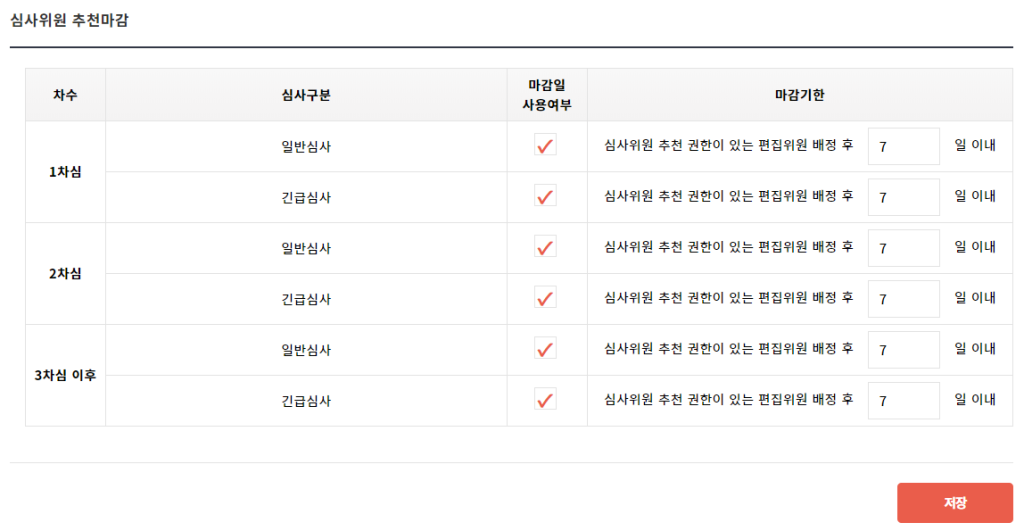This screenshot has width=1024, height=531.
Task: Select the 3차심 이후 row group cell
Action: [x=65, y=376]
